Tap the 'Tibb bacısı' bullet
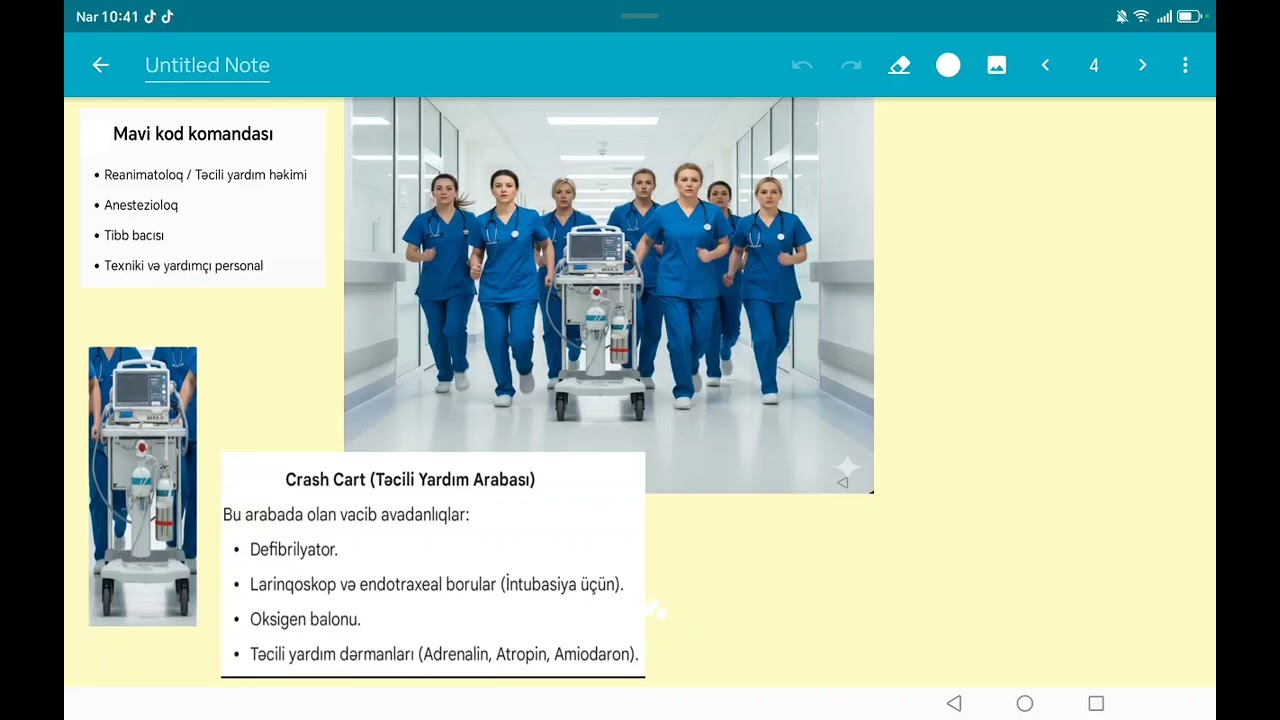 [x=129, y=236]
